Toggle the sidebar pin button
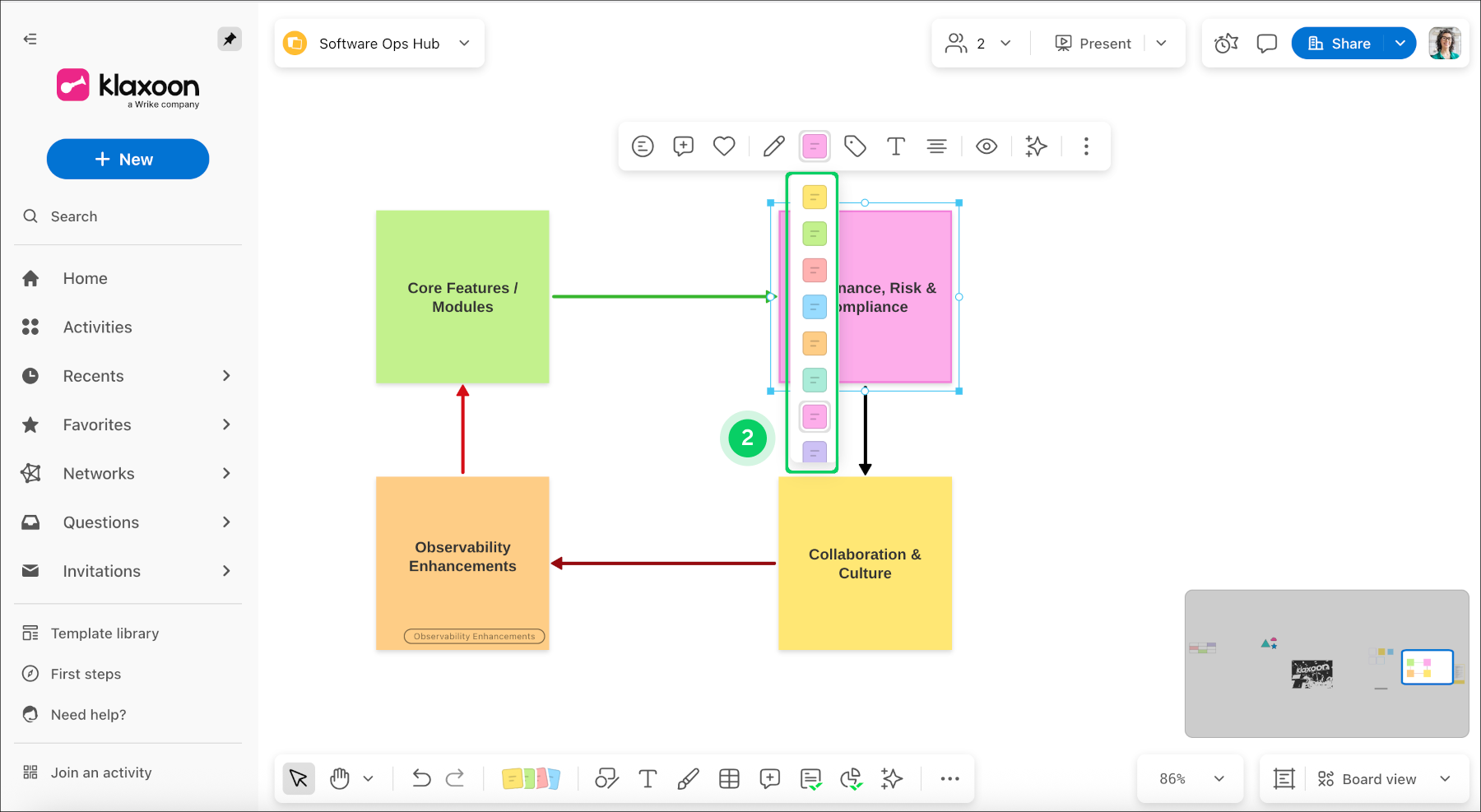 click(x=230, y=39)
